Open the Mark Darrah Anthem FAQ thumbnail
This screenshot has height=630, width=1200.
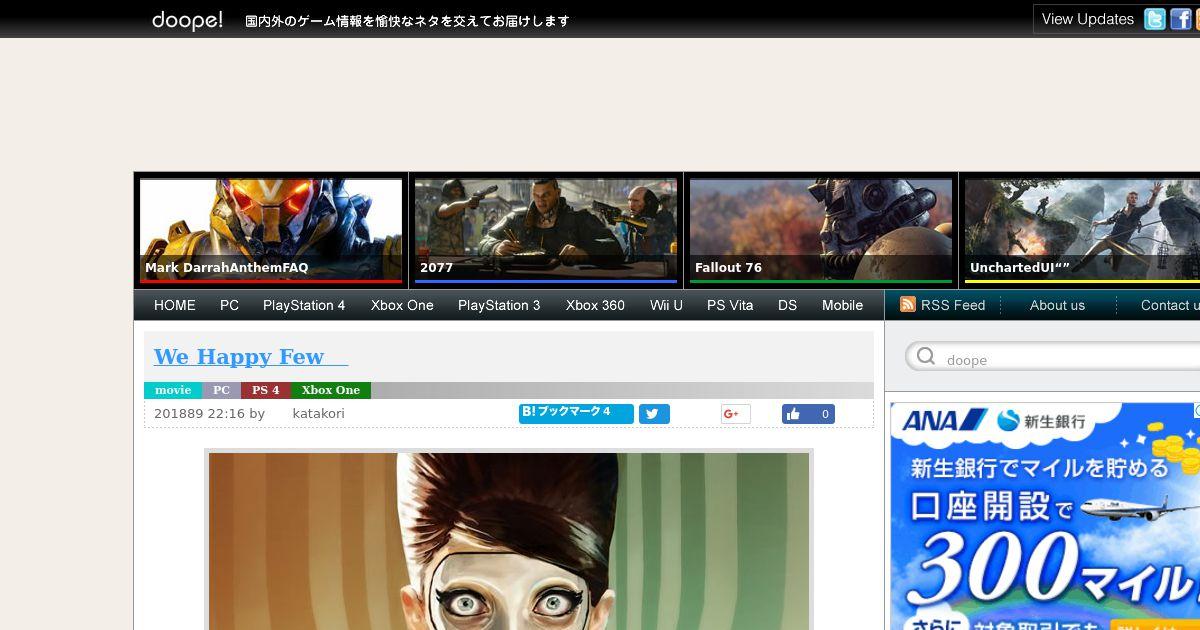(x=271, y=230)
